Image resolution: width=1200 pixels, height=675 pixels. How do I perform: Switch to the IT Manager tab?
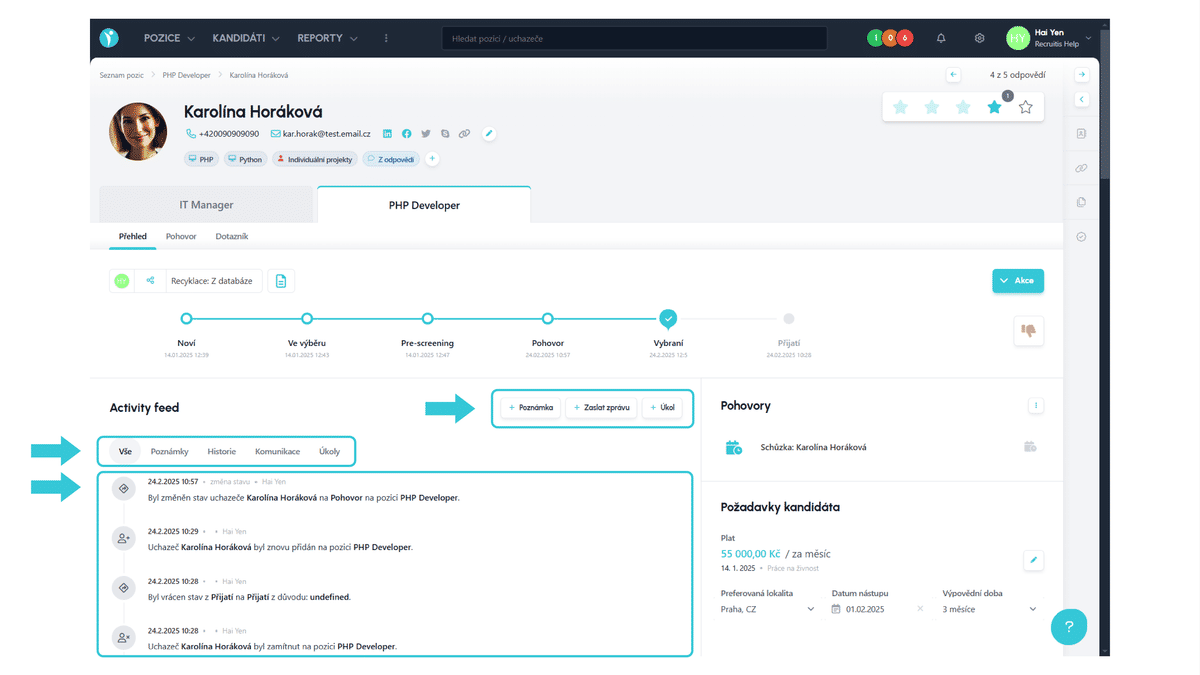(x=207, y=205)
